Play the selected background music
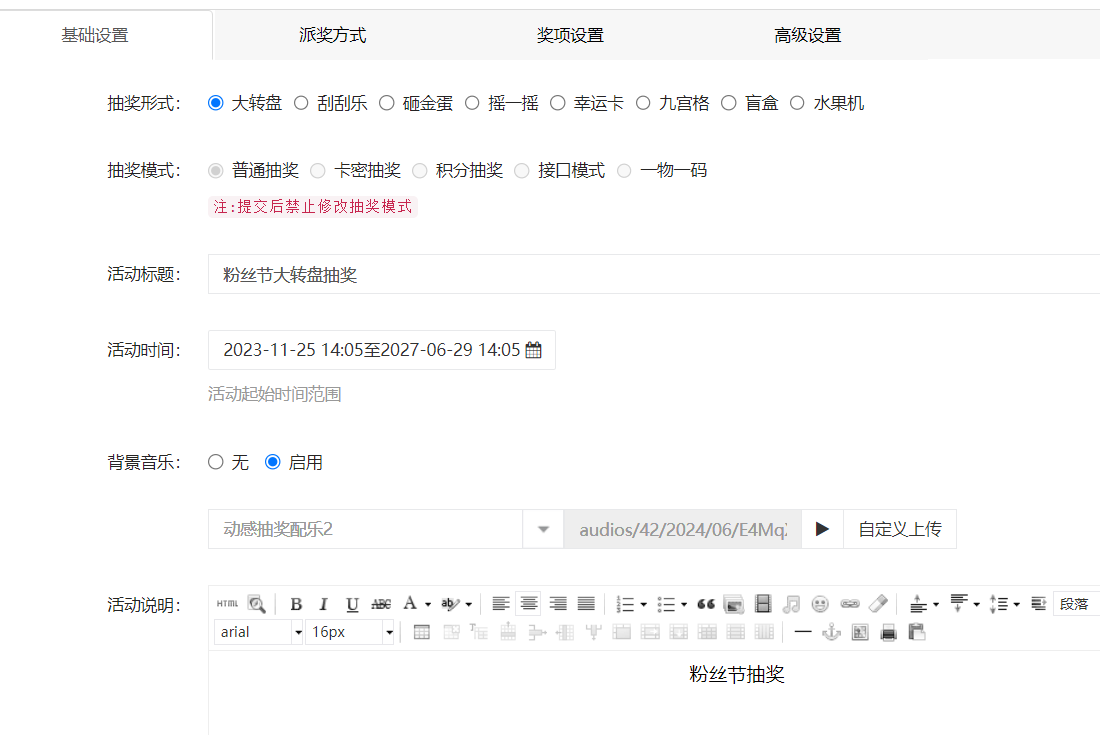This screenshot has width=1100, height=735. pyautogui.click(x=822, y=529)
